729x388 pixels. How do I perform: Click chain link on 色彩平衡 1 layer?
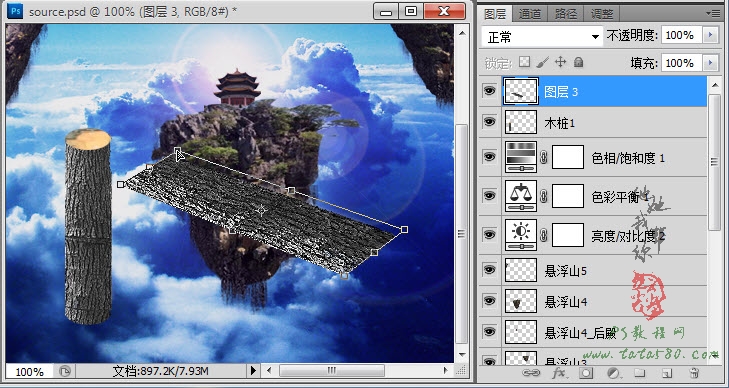pyautogui.click(x=544, y=197)
